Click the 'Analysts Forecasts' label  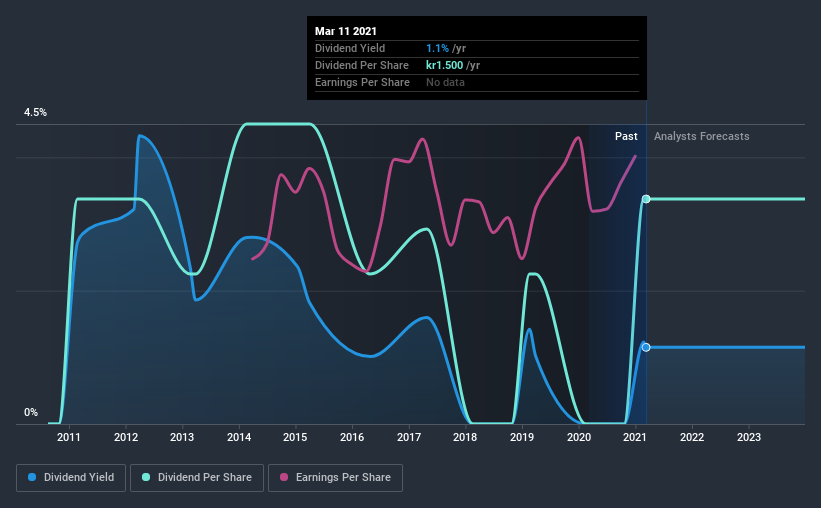(x=702, y=136)
